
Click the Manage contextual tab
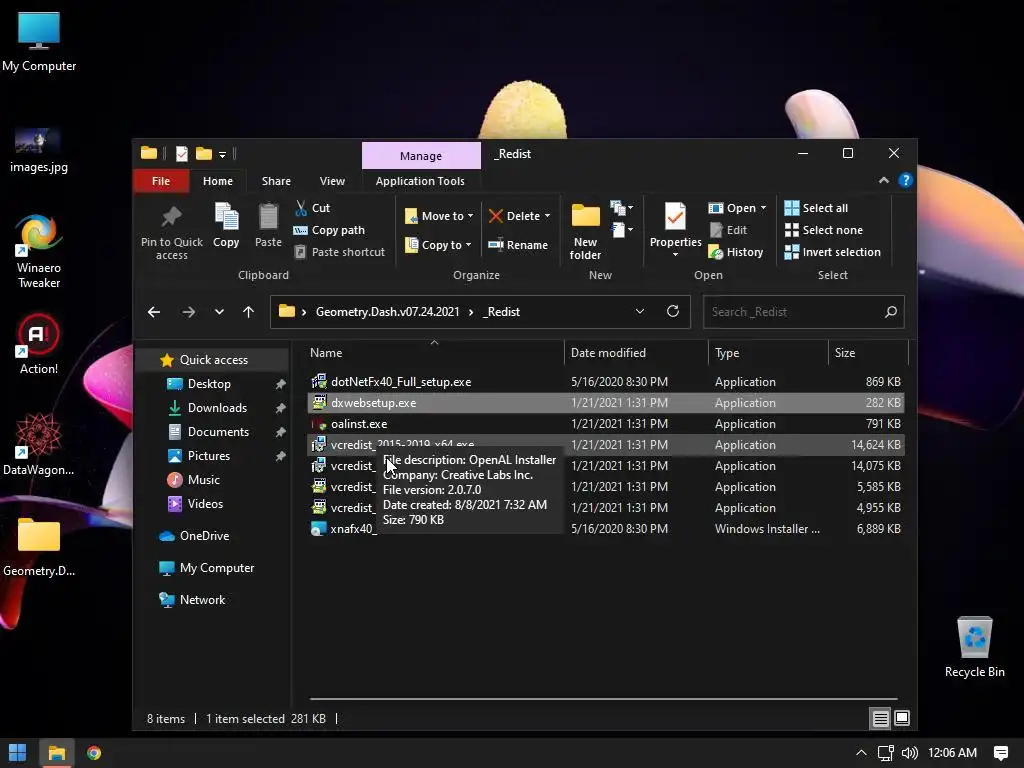coord(421,155)
